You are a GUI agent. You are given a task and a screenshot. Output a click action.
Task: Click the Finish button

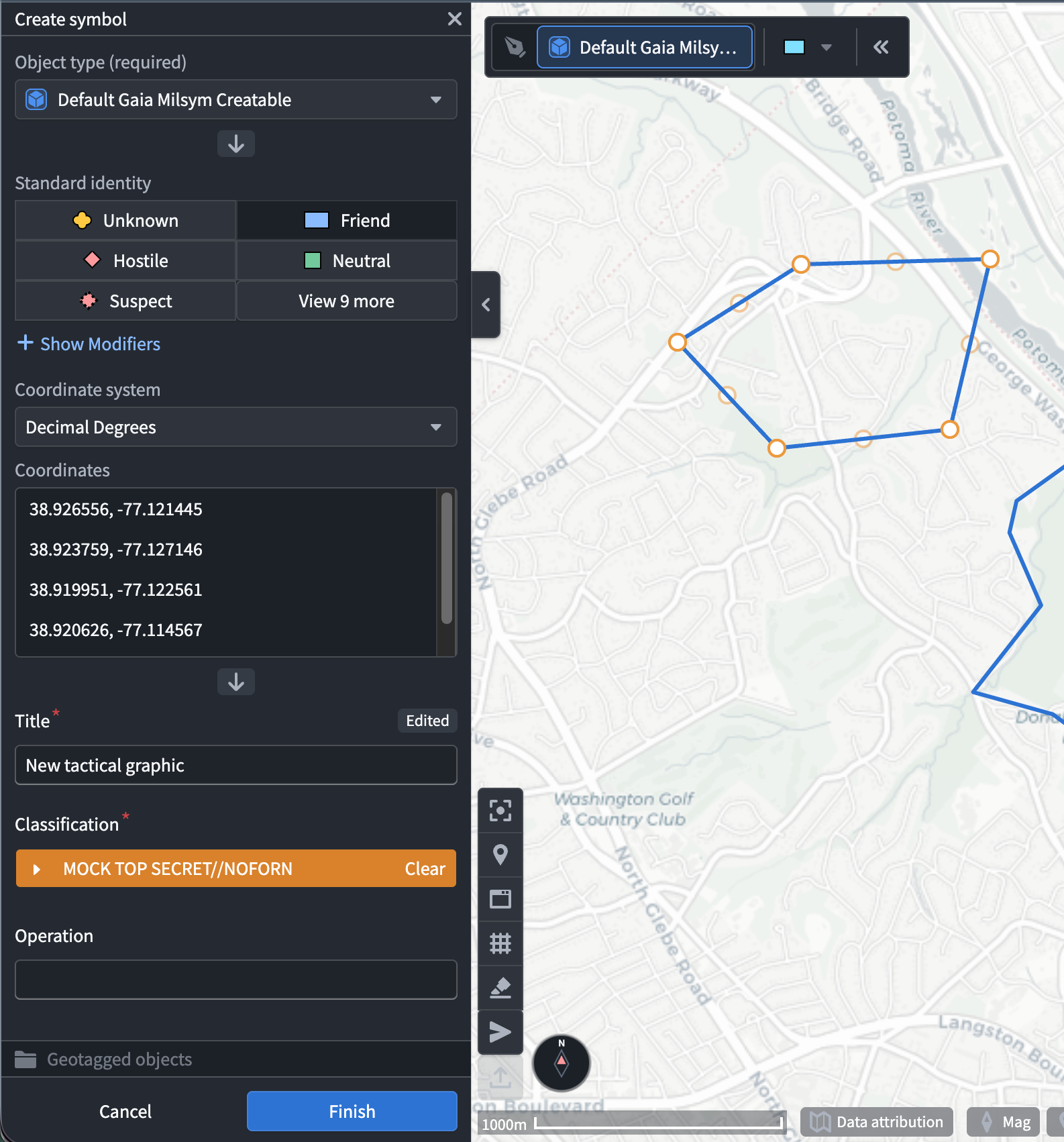click(352, 1111)
